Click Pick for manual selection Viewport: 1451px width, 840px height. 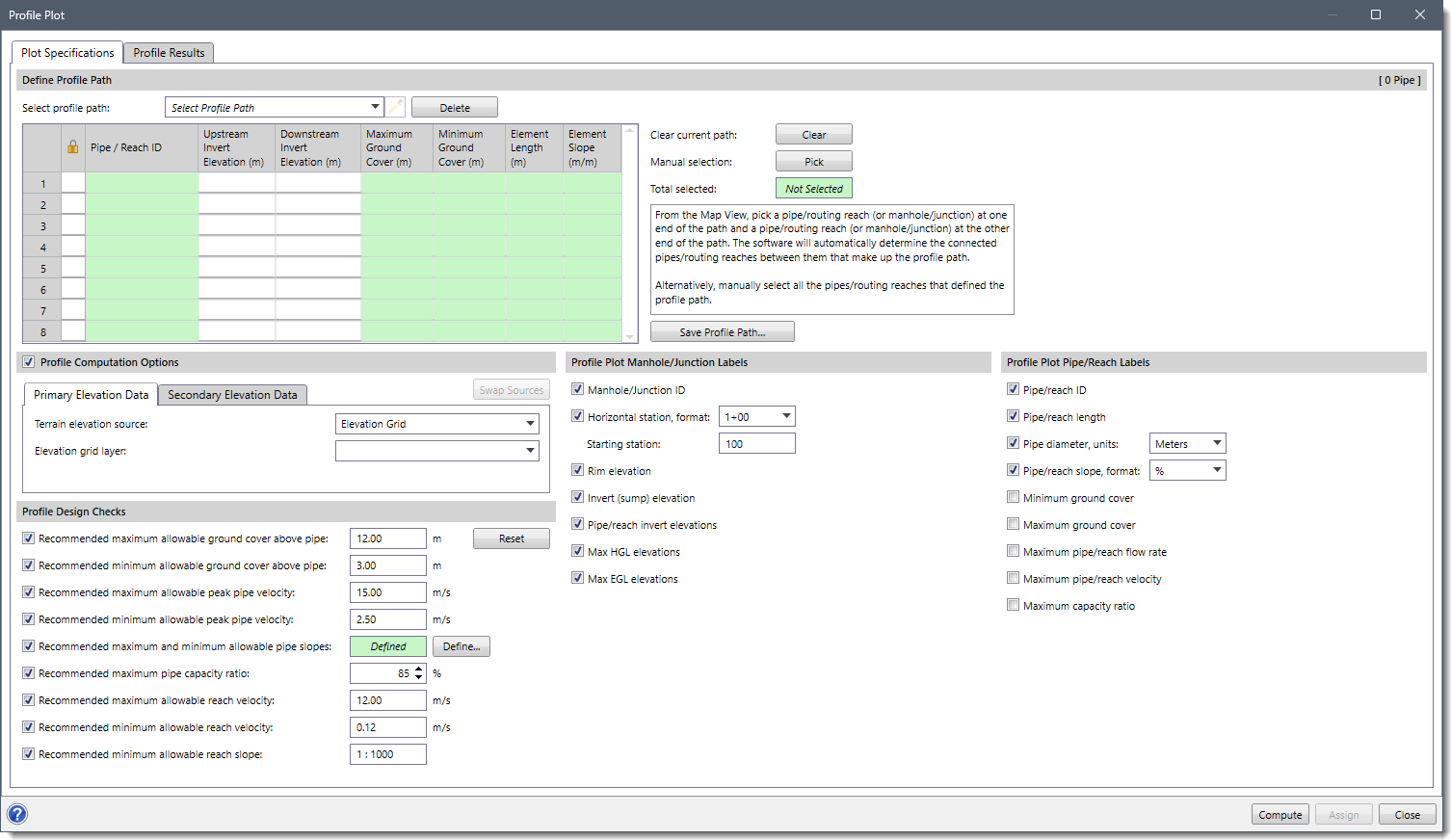click(x=813, y=161)
